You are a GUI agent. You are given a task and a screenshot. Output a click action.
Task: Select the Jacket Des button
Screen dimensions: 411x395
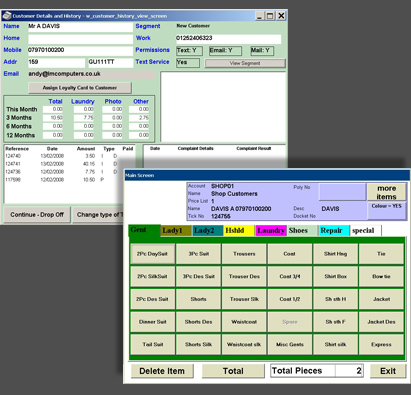[x=381, y=322]
